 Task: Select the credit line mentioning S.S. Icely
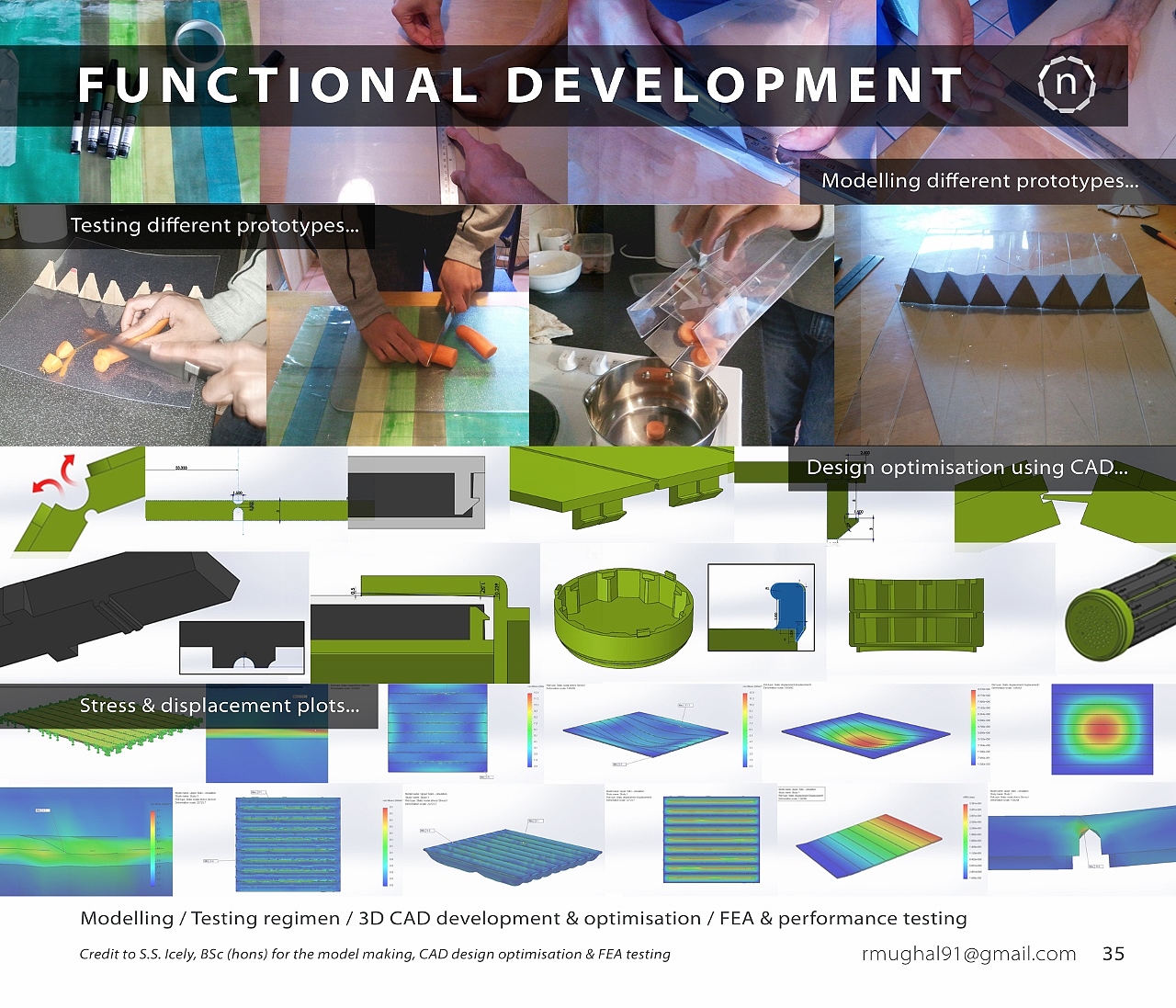point(375,954)
